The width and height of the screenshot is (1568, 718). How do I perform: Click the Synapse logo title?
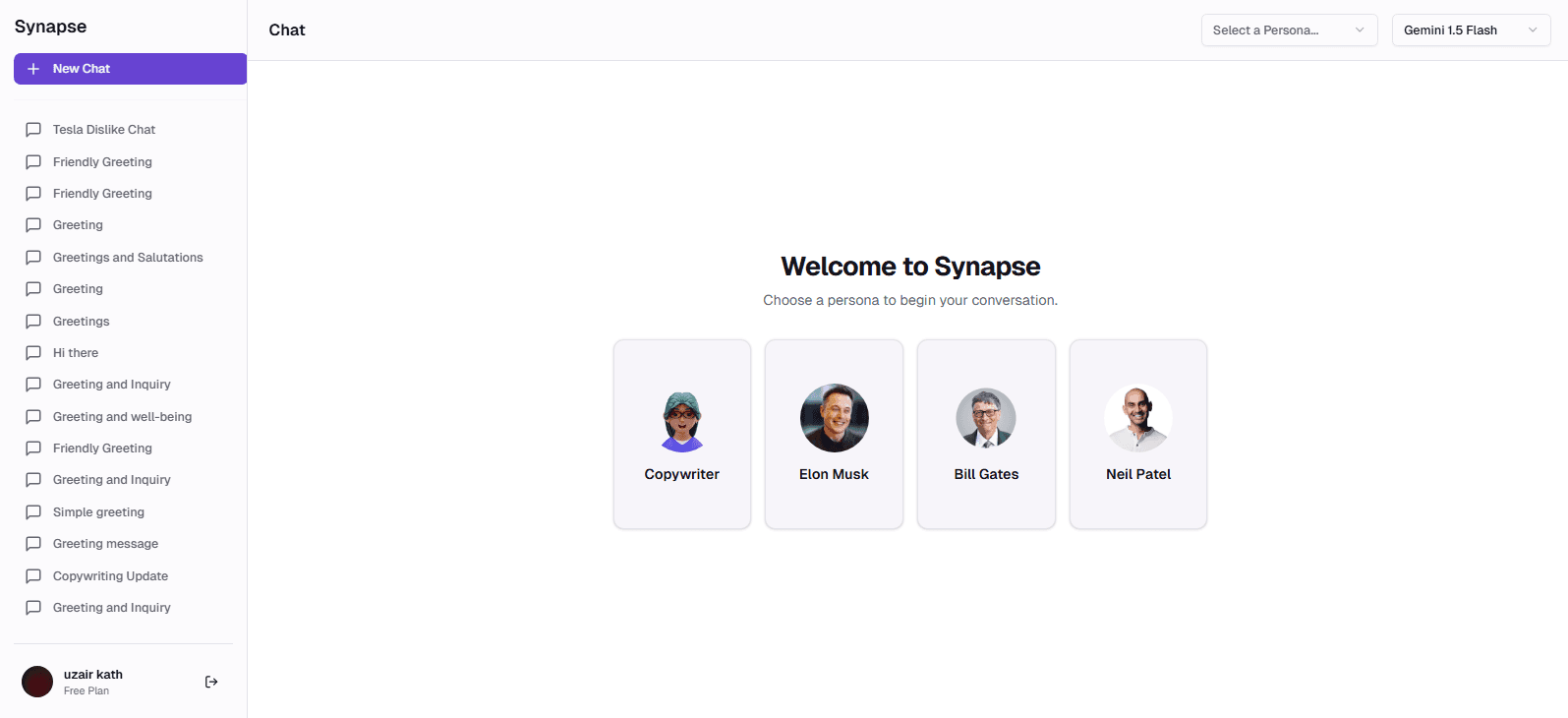50,27
